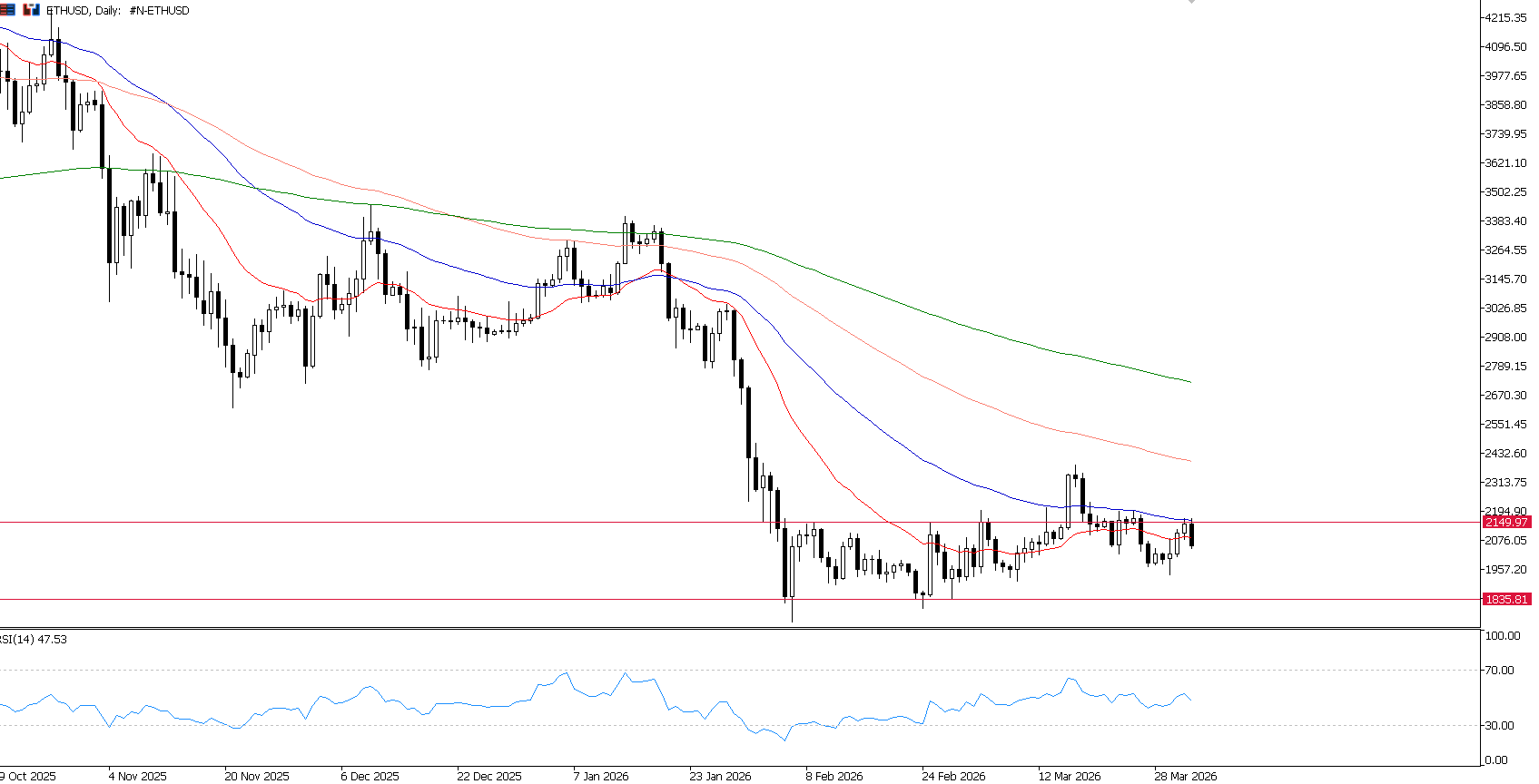Viewport: 1539px width, 784px height.
Task: Click the 12 Mar 2026 date label
Action: (x=1070, y=776)
